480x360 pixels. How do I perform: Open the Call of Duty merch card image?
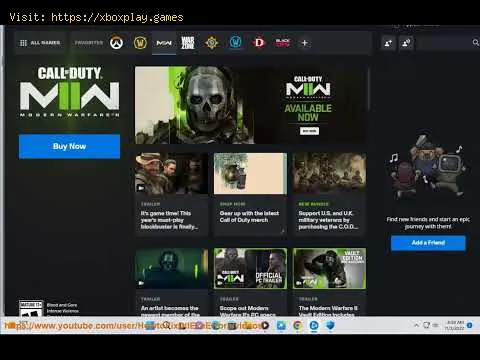pyautogui.click(x=250, y=173)
